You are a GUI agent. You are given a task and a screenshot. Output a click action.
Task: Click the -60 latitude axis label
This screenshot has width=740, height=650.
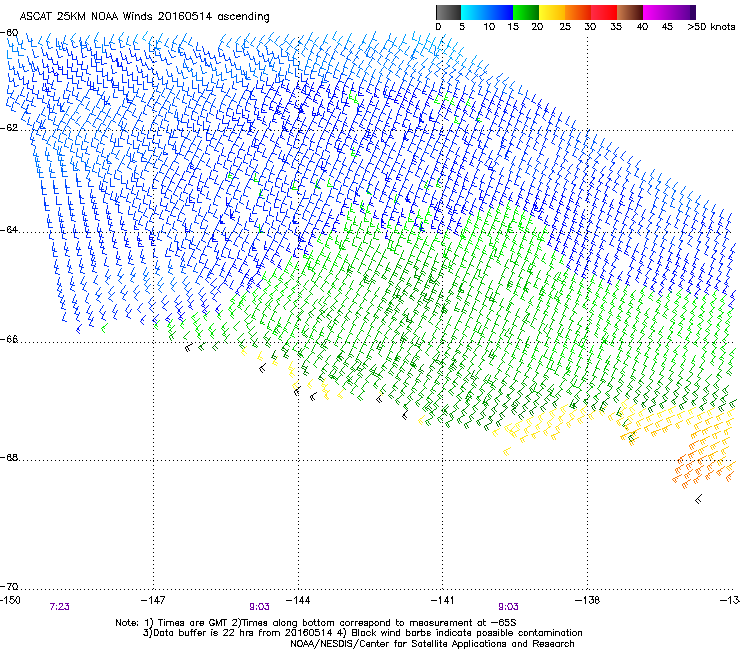(9, 33)
